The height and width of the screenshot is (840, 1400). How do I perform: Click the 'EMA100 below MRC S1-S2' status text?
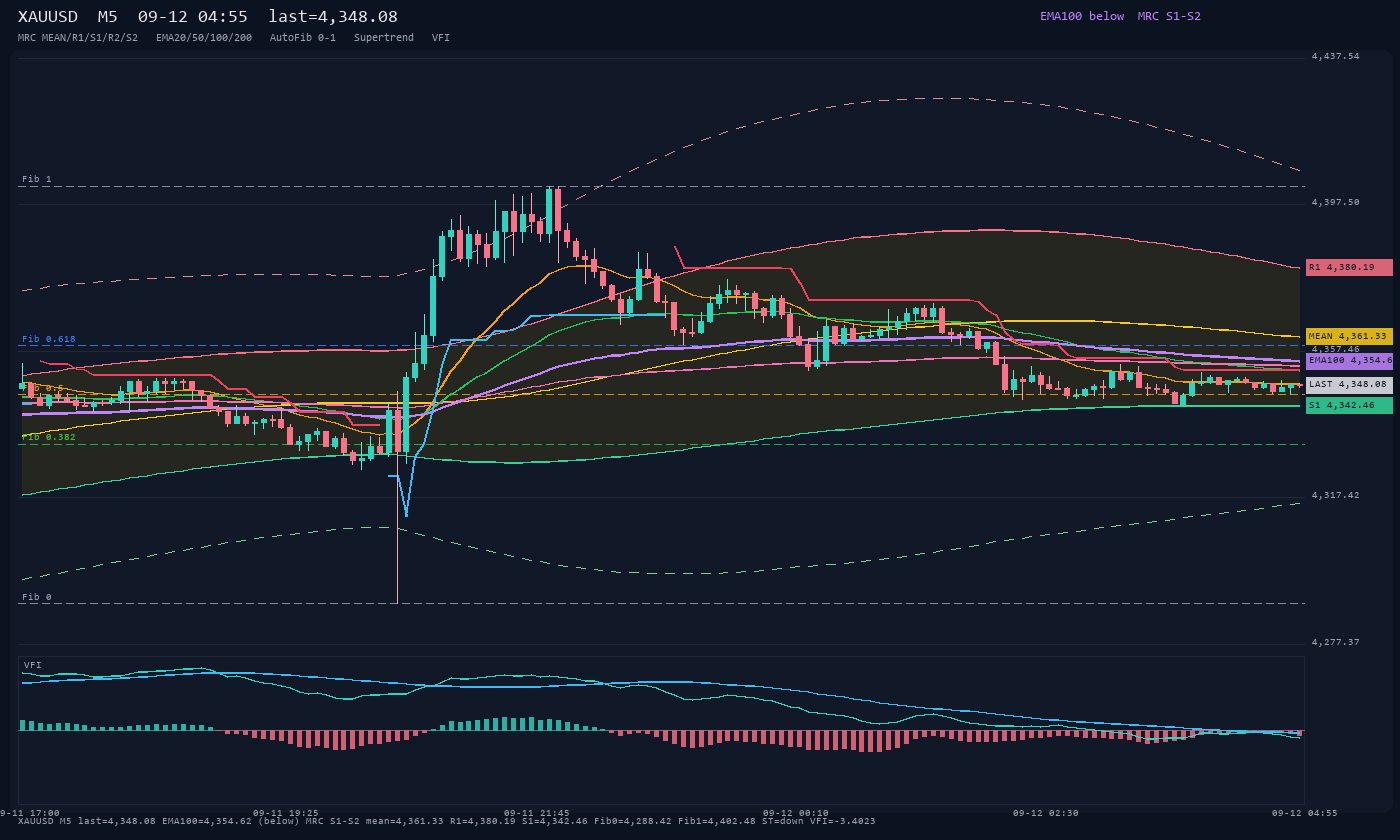(x=1120, y=16)
